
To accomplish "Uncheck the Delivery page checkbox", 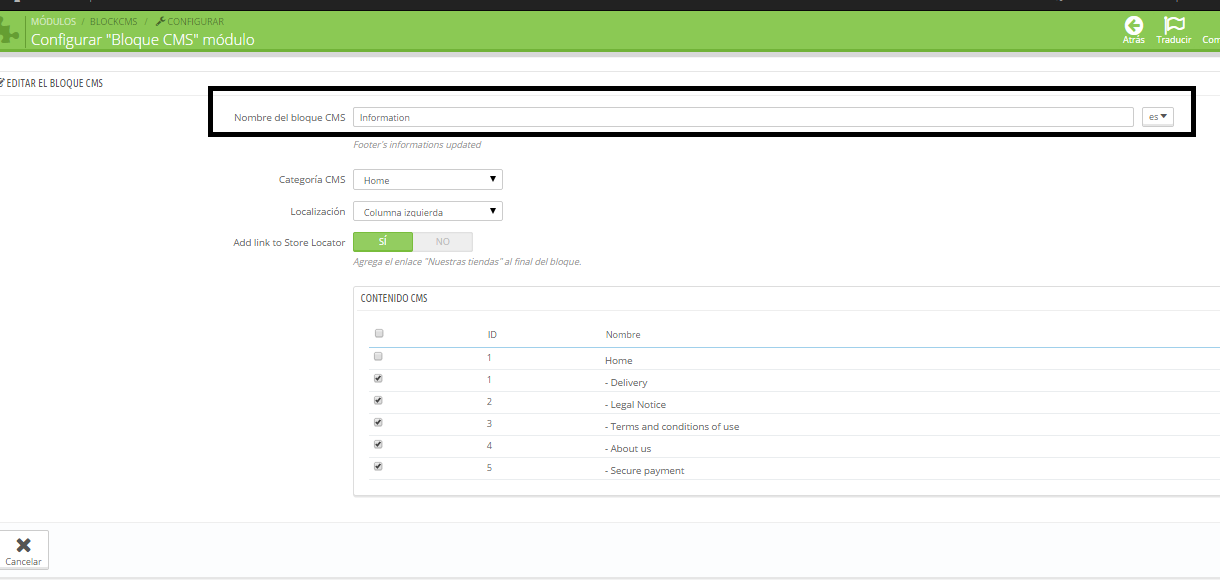I will click(x=378, y=379).
